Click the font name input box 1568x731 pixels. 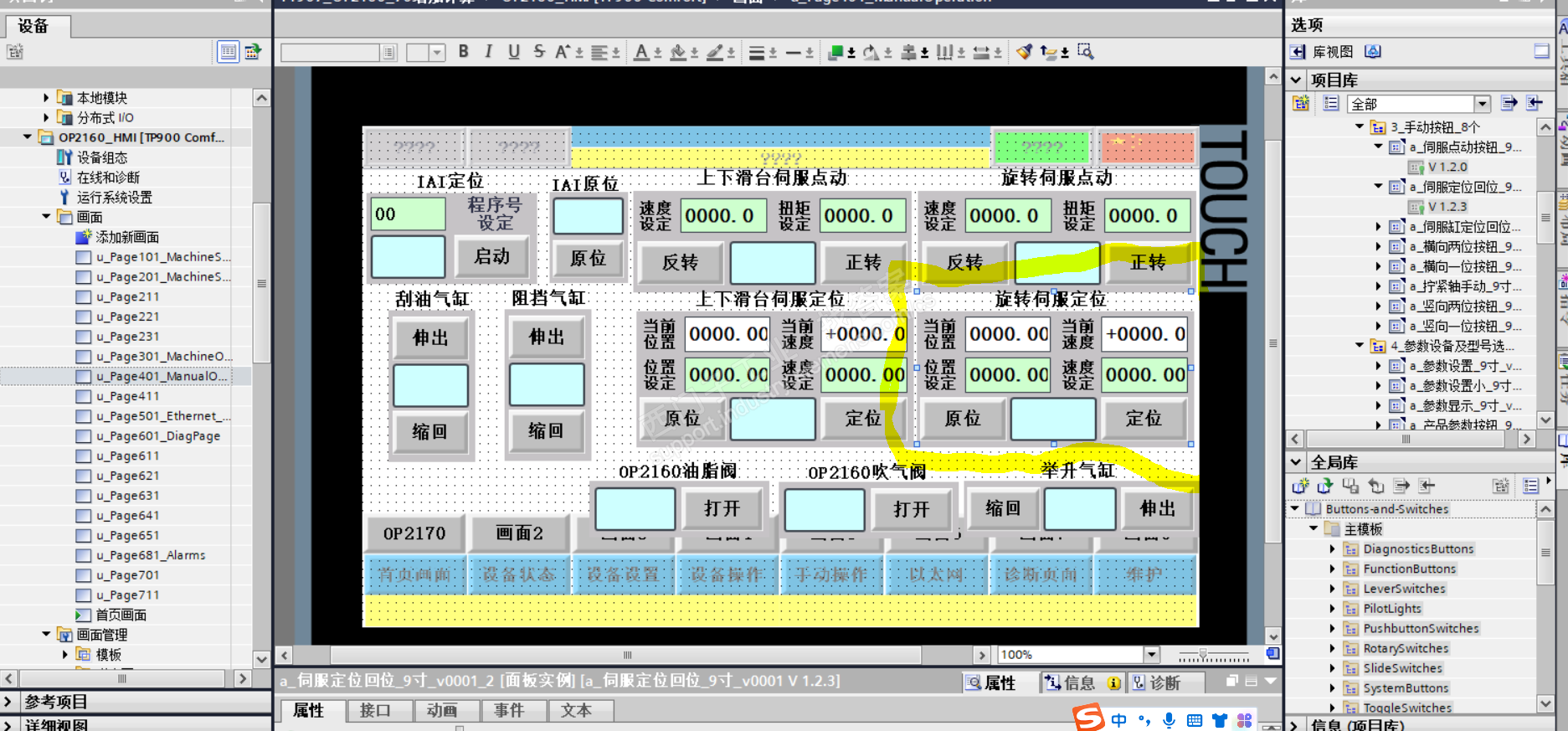[332, 53]
